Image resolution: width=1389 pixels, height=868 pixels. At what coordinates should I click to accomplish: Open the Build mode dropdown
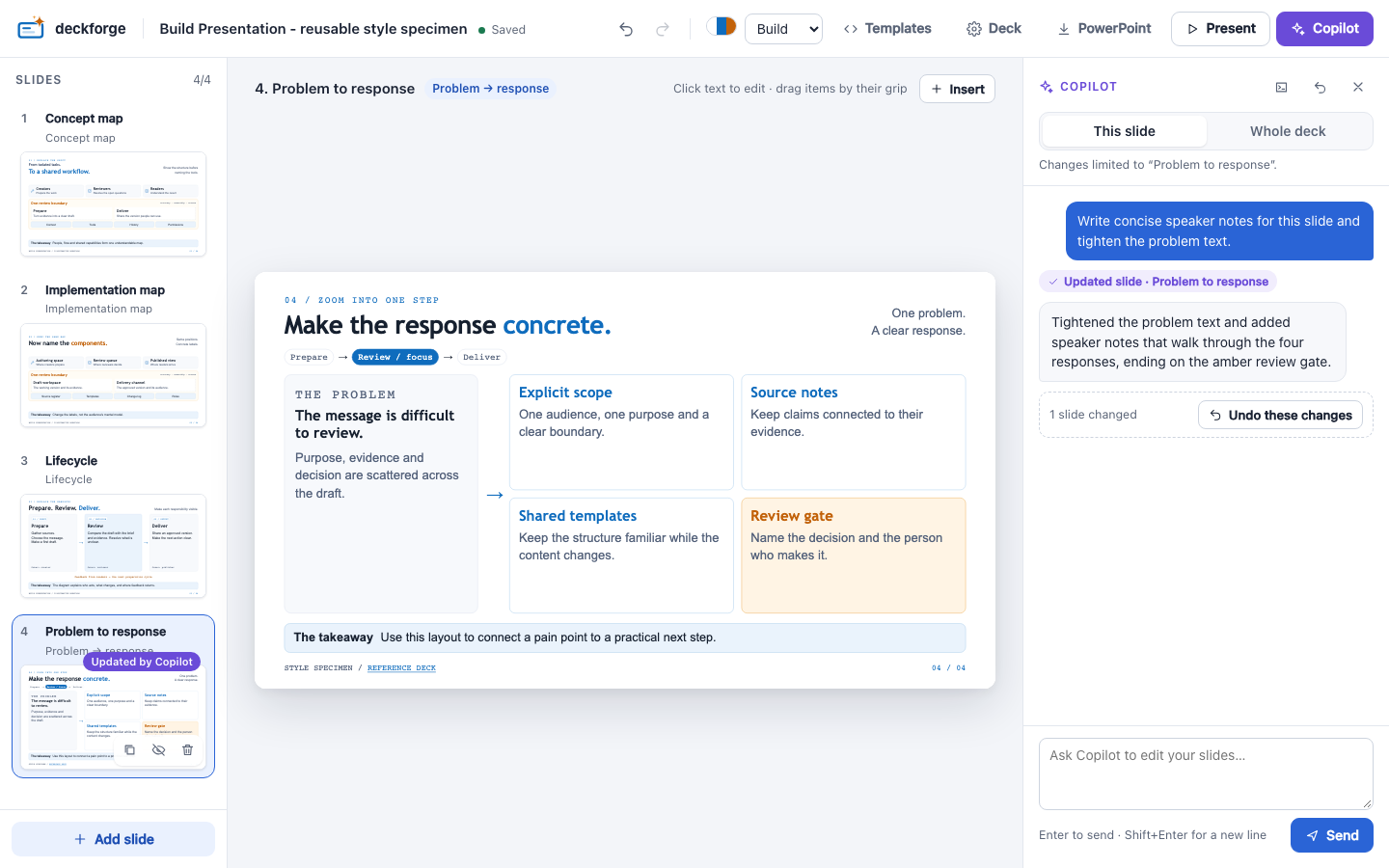click(x=783, y=29)
